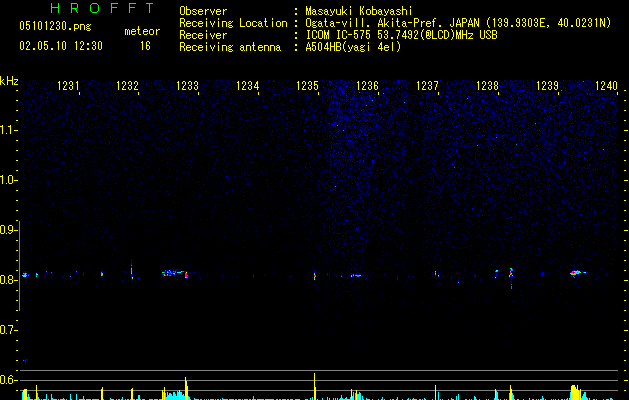The height and width of the screenshot is (400, 629).
Task: Click the long meteor echo before 1233
Action: coord(175,273)
